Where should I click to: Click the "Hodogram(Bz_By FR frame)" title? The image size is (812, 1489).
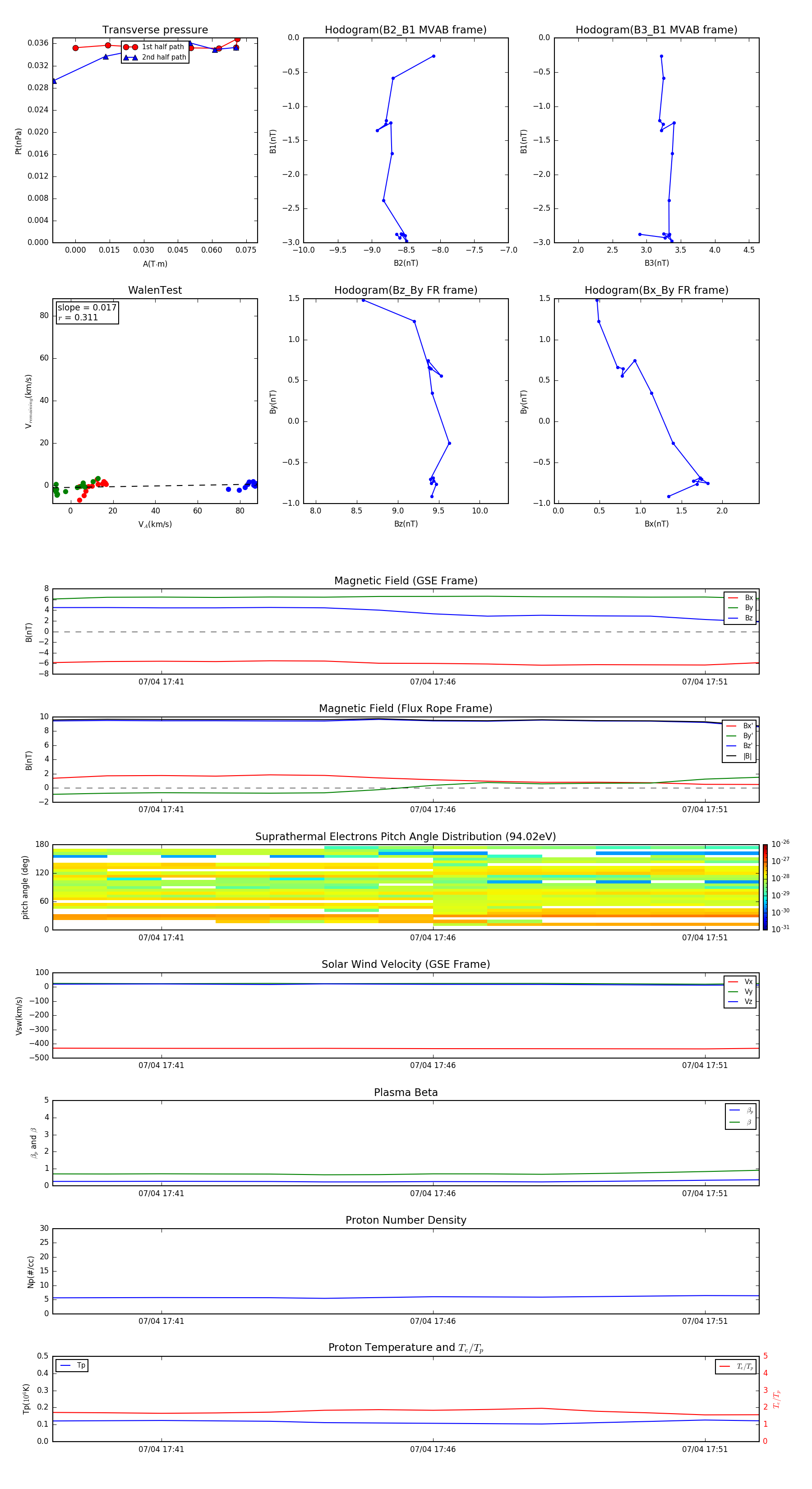[x=406, y=290]
